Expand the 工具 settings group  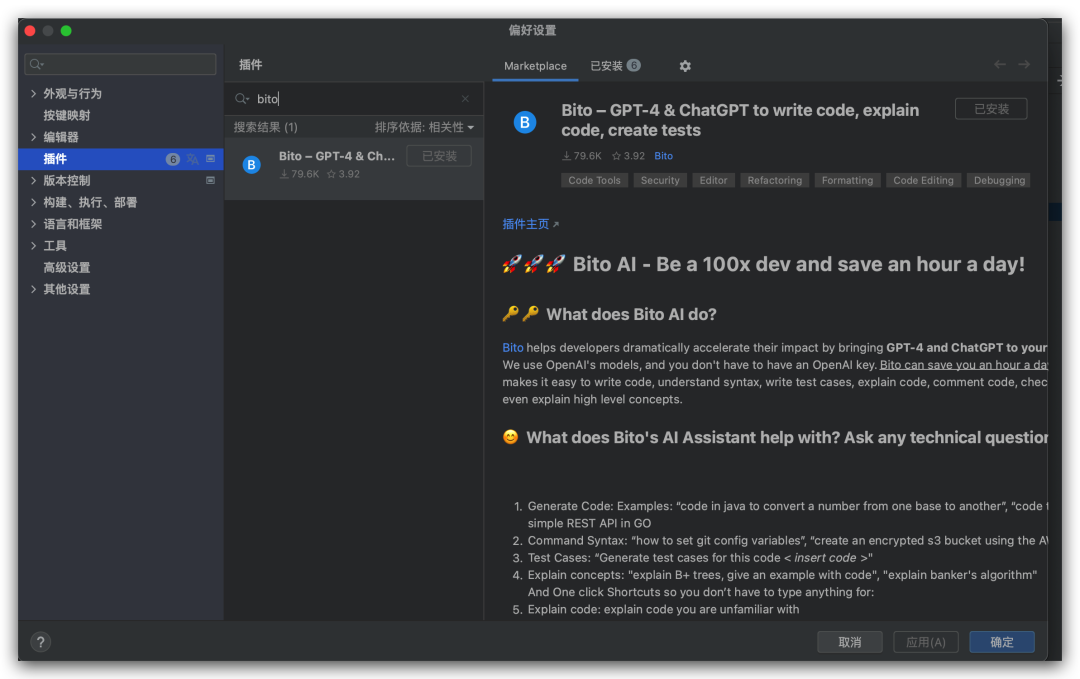[x=33, y=245]
